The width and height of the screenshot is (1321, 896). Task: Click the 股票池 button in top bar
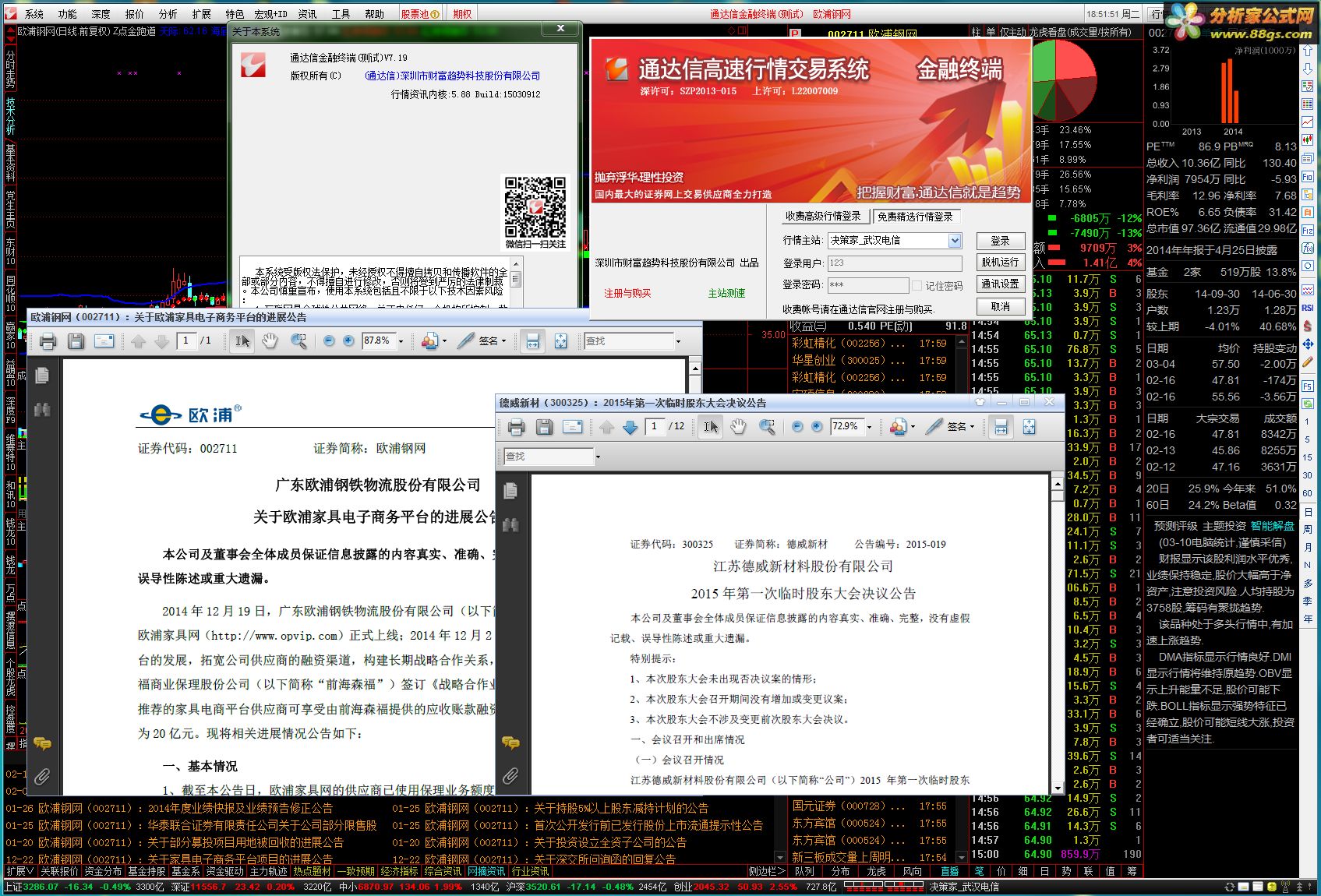tap(421, 14)
